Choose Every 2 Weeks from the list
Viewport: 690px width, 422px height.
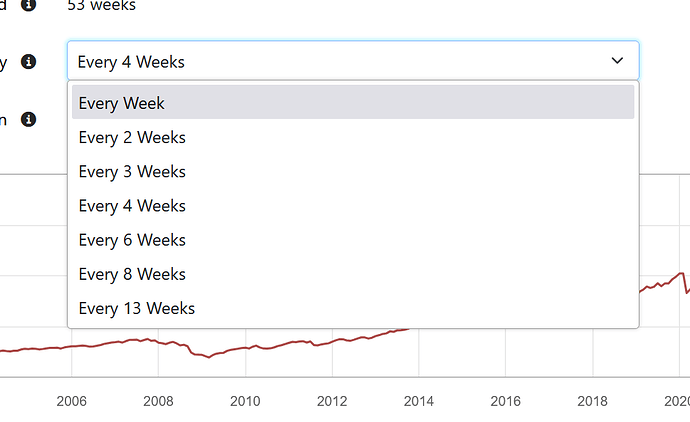click(353, 137)
